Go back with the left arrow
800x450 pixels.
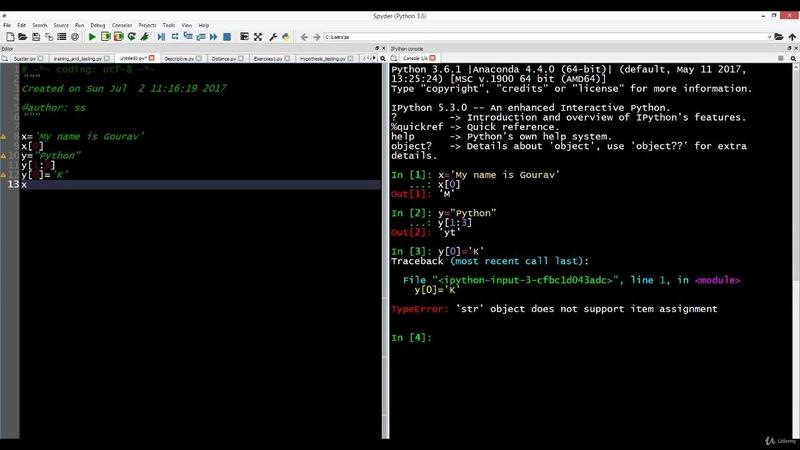click(x=304, y=37)
